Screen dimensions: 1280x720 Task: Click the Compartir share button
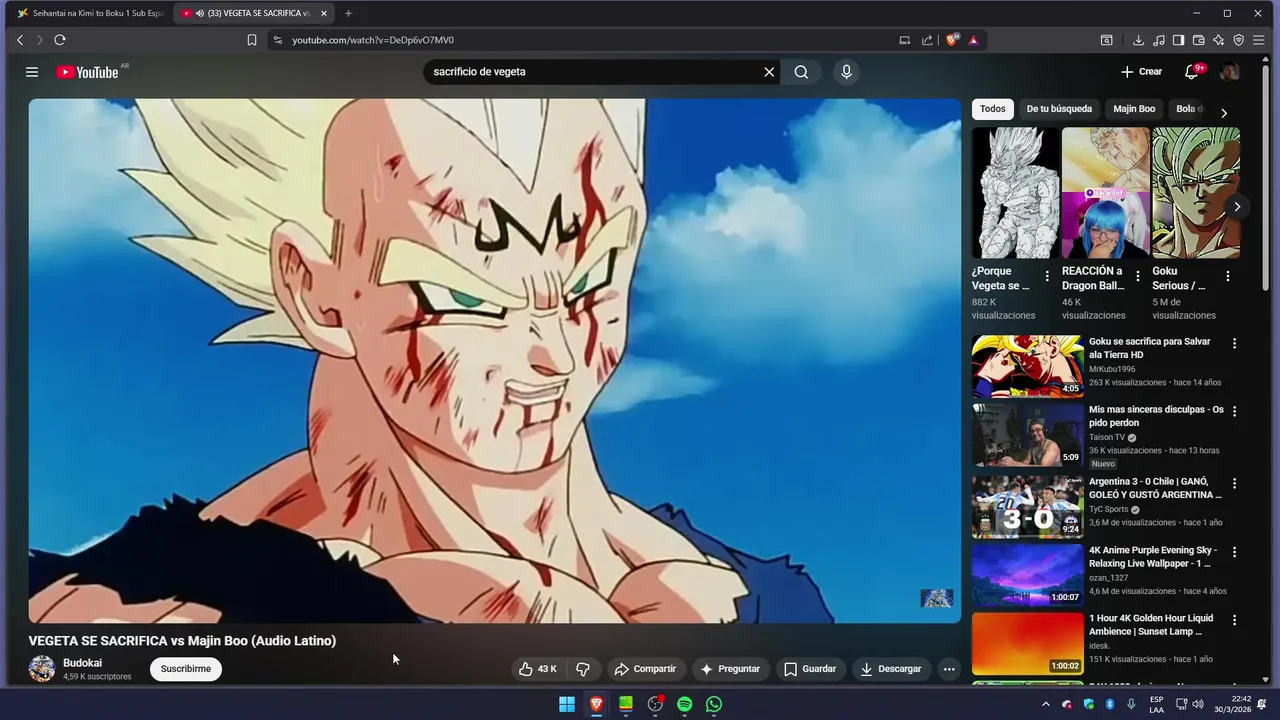(x=645, y=669)
